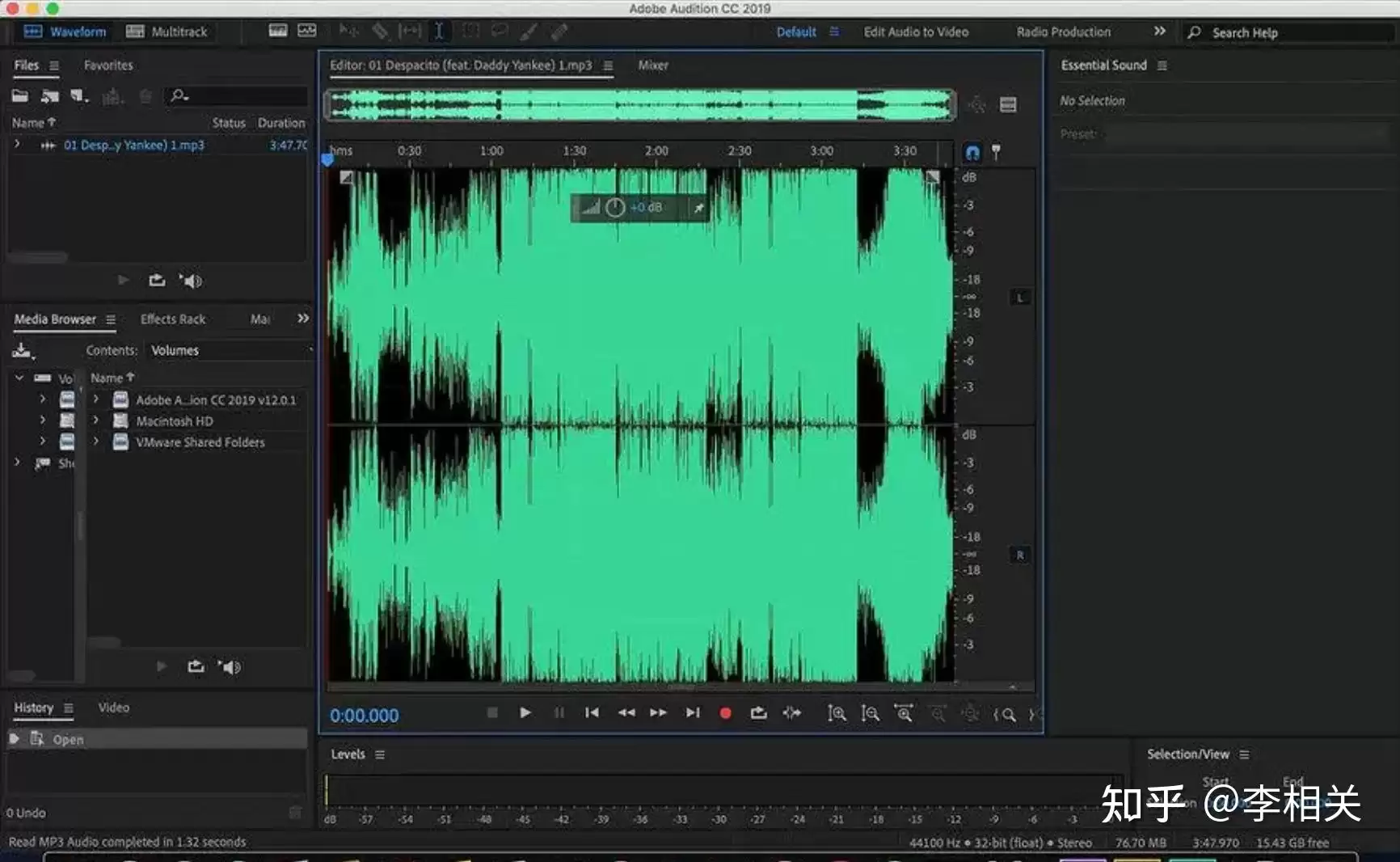
Task: Select the Time Selection tool
Action: 439,32
